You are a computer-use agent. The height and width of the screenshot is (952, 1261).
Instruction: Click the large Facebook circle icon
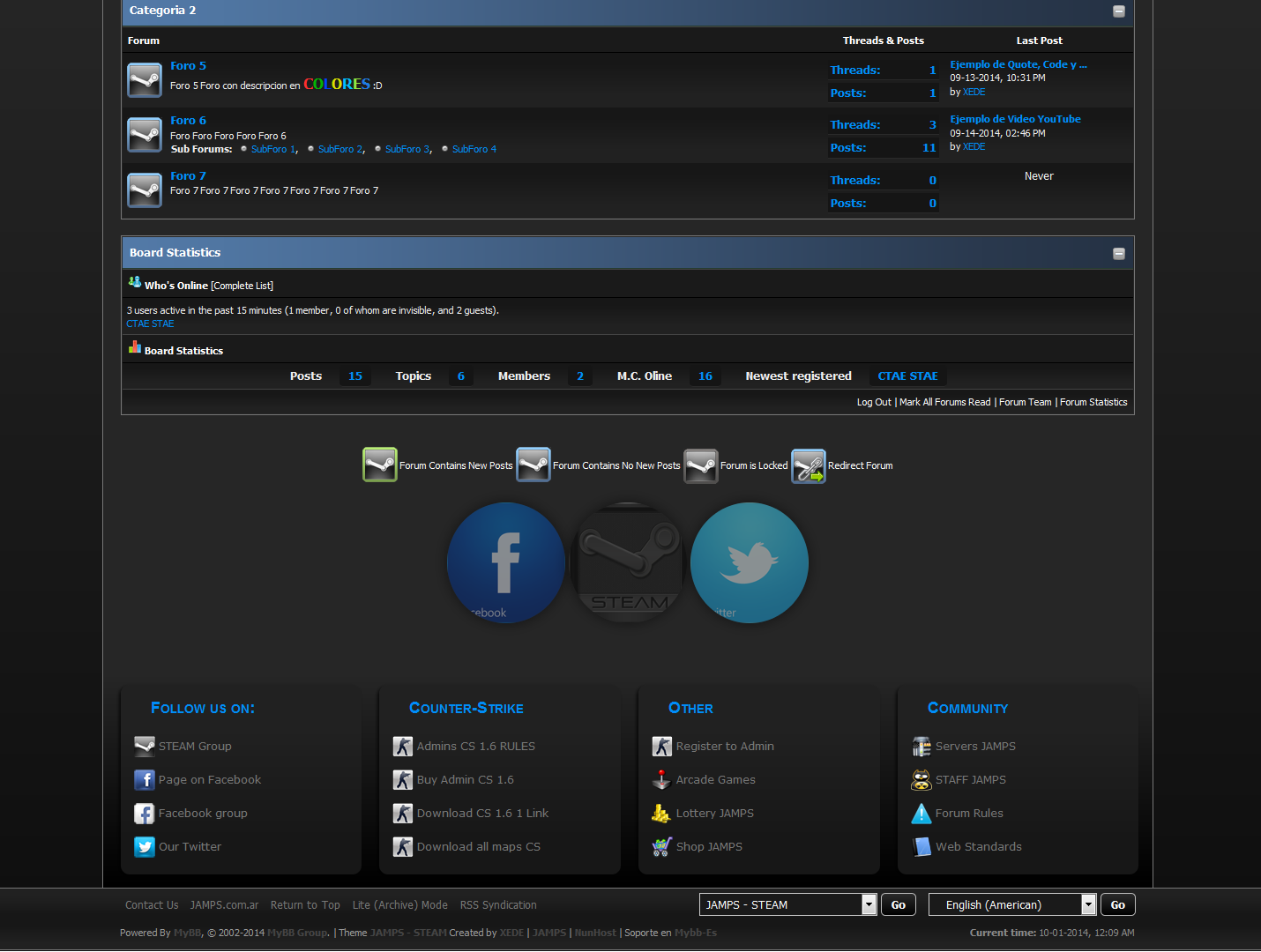coord(505,562)
